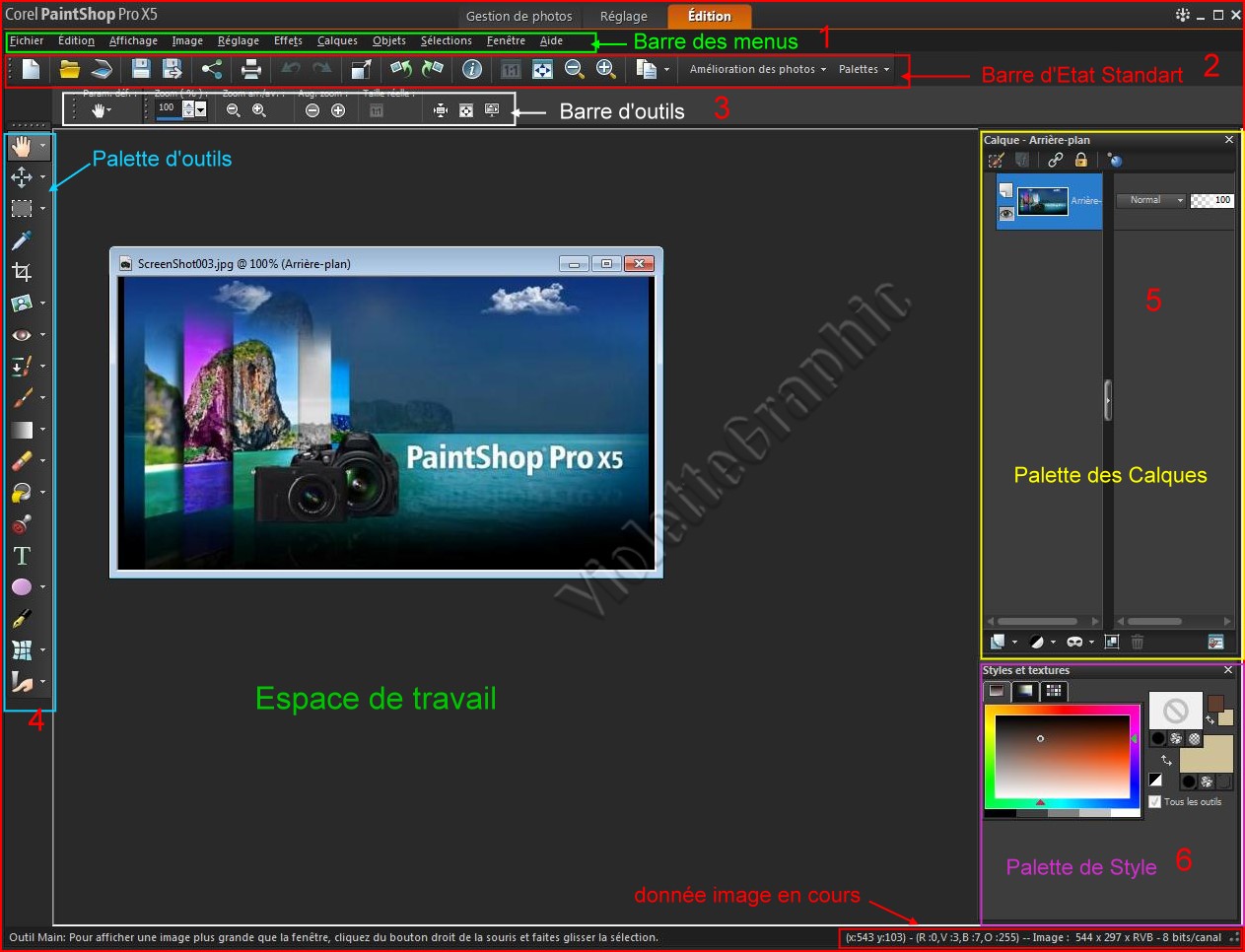Toggle visibility eye of Arrière-plan layer

(x=1006, y=214)
